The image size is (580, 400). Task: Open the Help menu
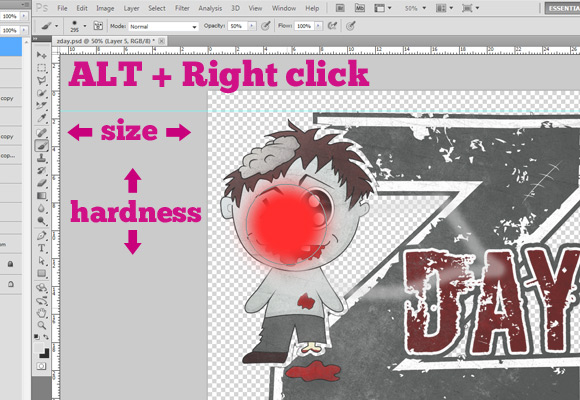click(x=312, y=8)
